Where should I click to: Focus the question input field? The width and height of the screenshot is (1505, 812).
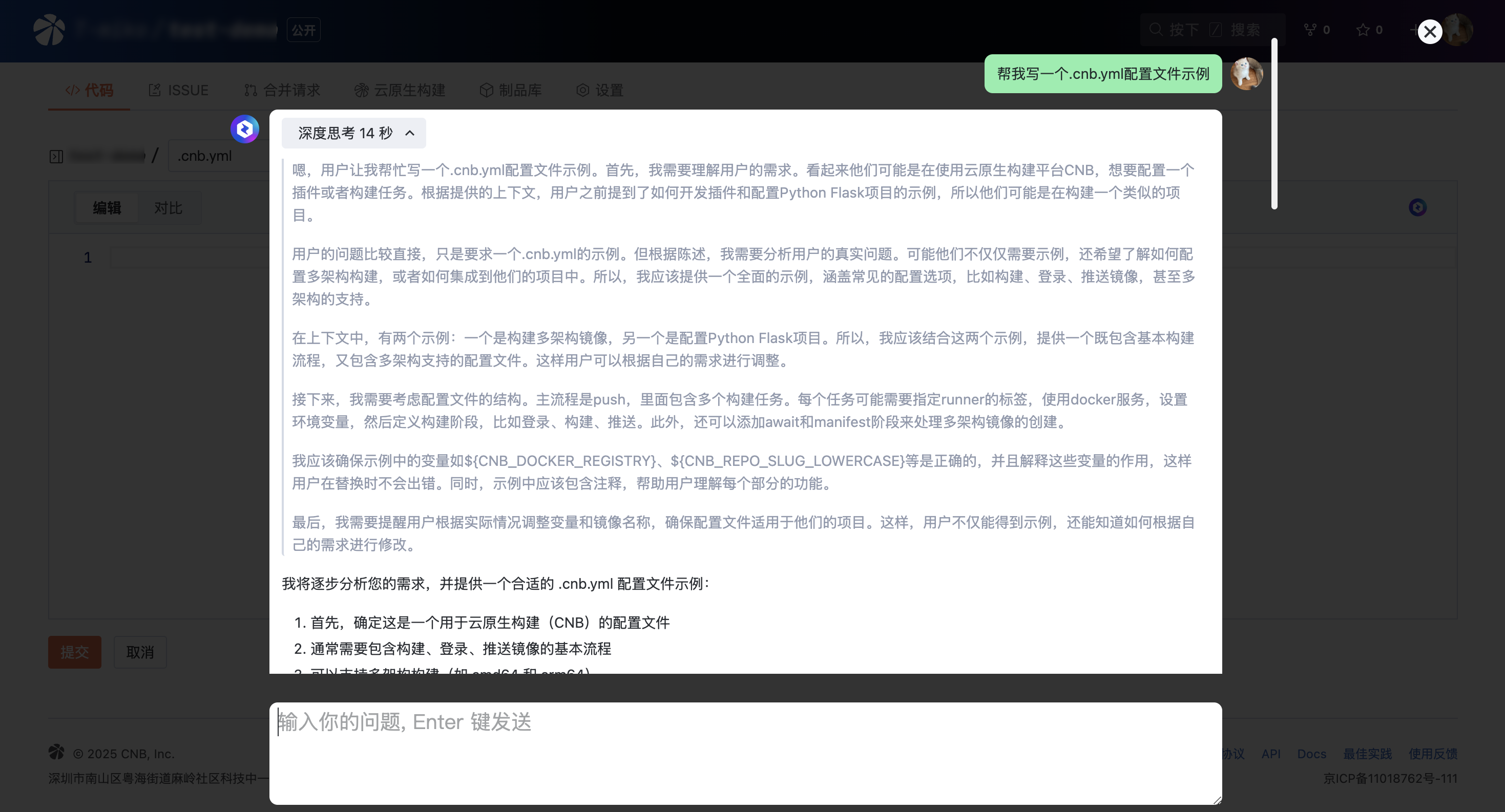pyautogui.click(x=745, y=753)
